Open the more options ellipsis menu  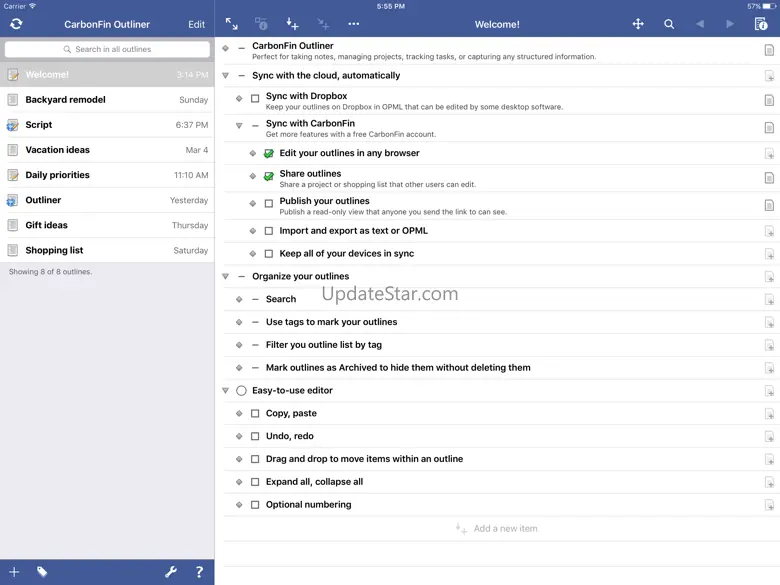354,24
